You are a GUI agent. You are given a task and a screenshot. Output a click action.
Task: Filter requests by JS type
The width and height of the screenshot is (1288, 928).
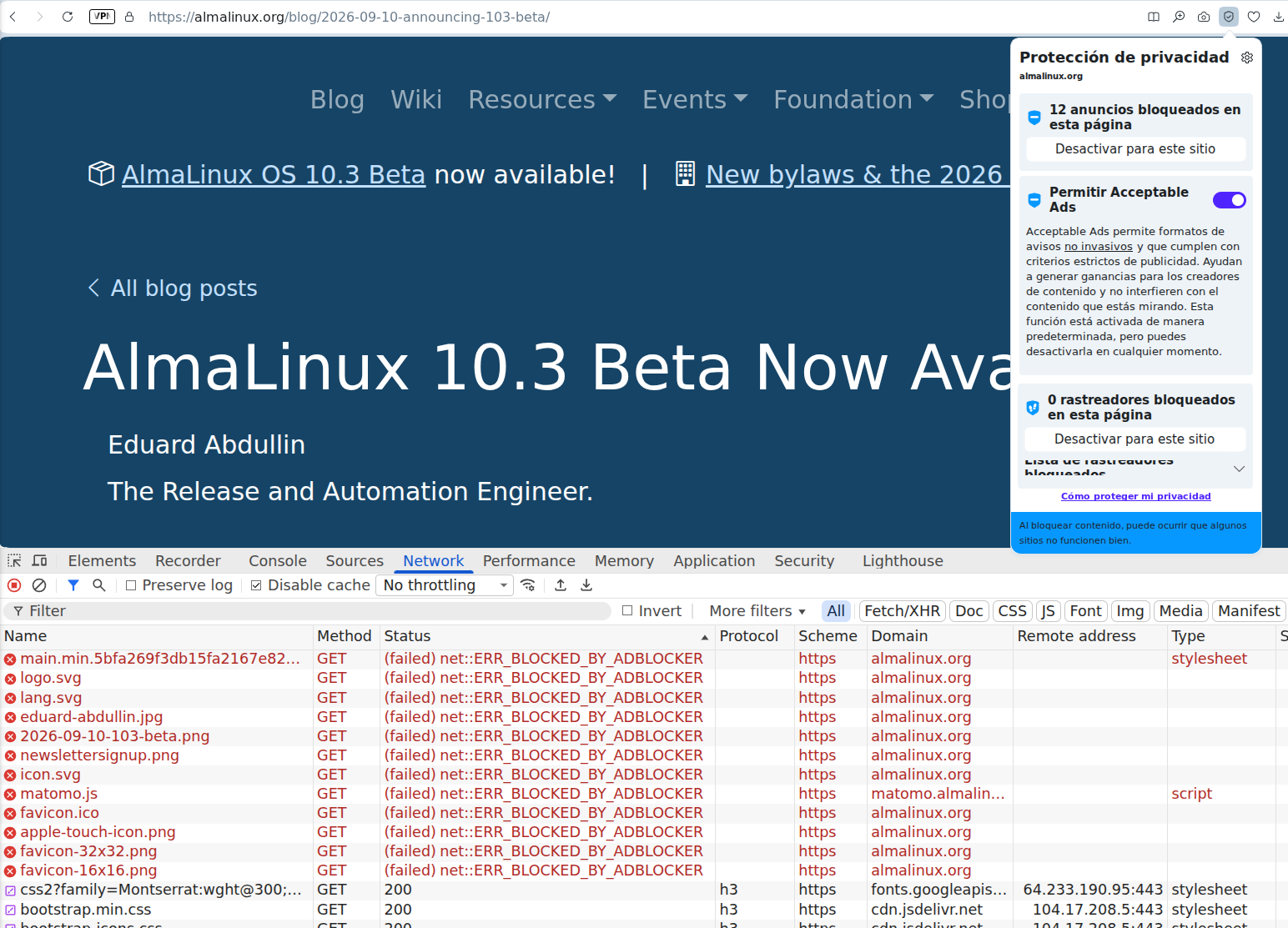[1049, 611]
